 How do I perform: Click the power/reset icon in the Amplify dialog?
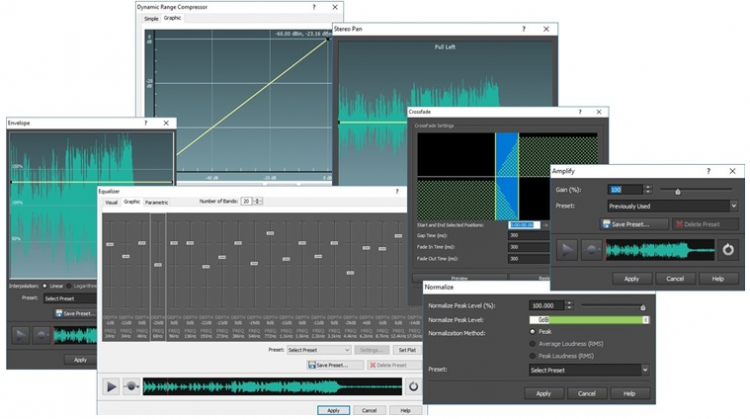click(x=728, y=250)
